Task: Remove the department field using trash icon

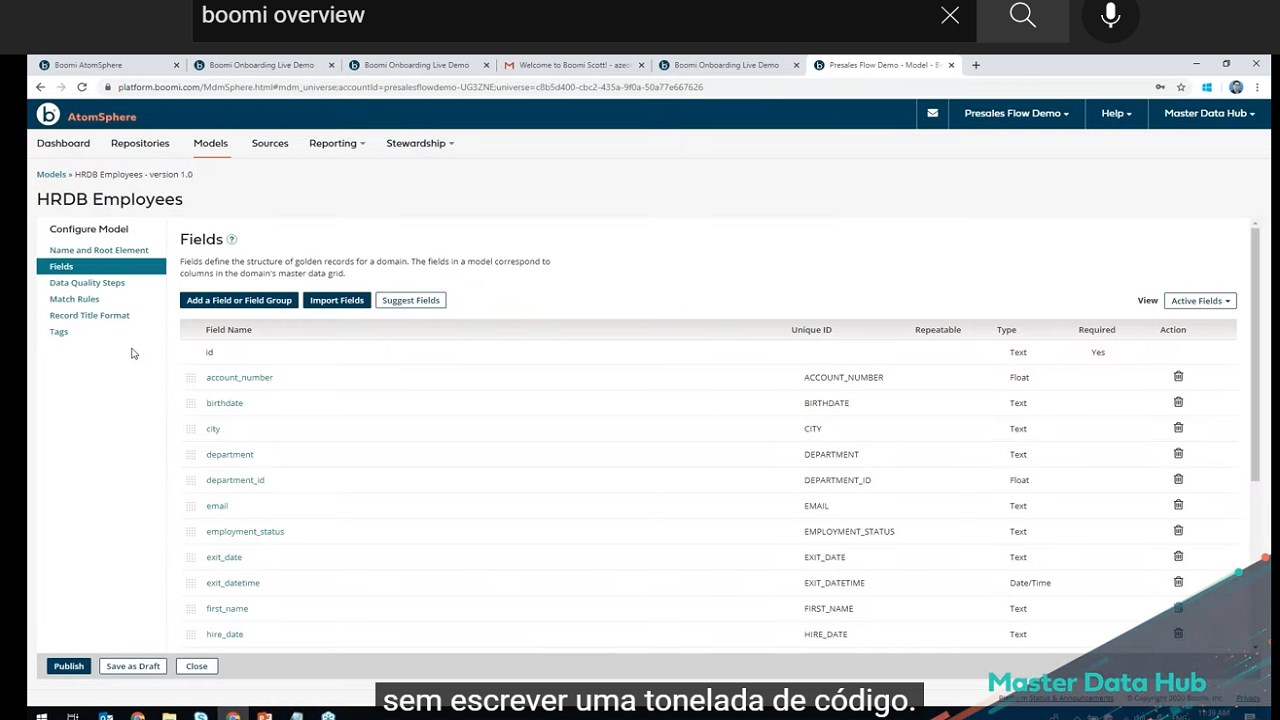Action: (x=1178, y=454)
